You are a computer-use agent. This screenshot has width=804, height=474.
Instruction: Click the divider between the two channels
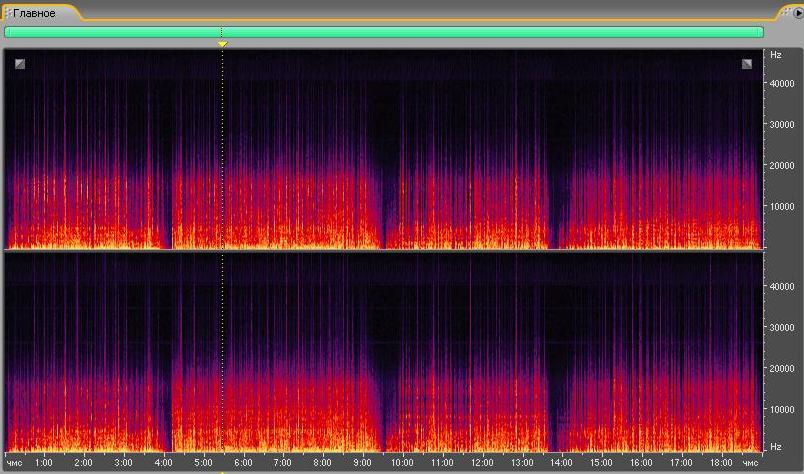tap(384, 250)
